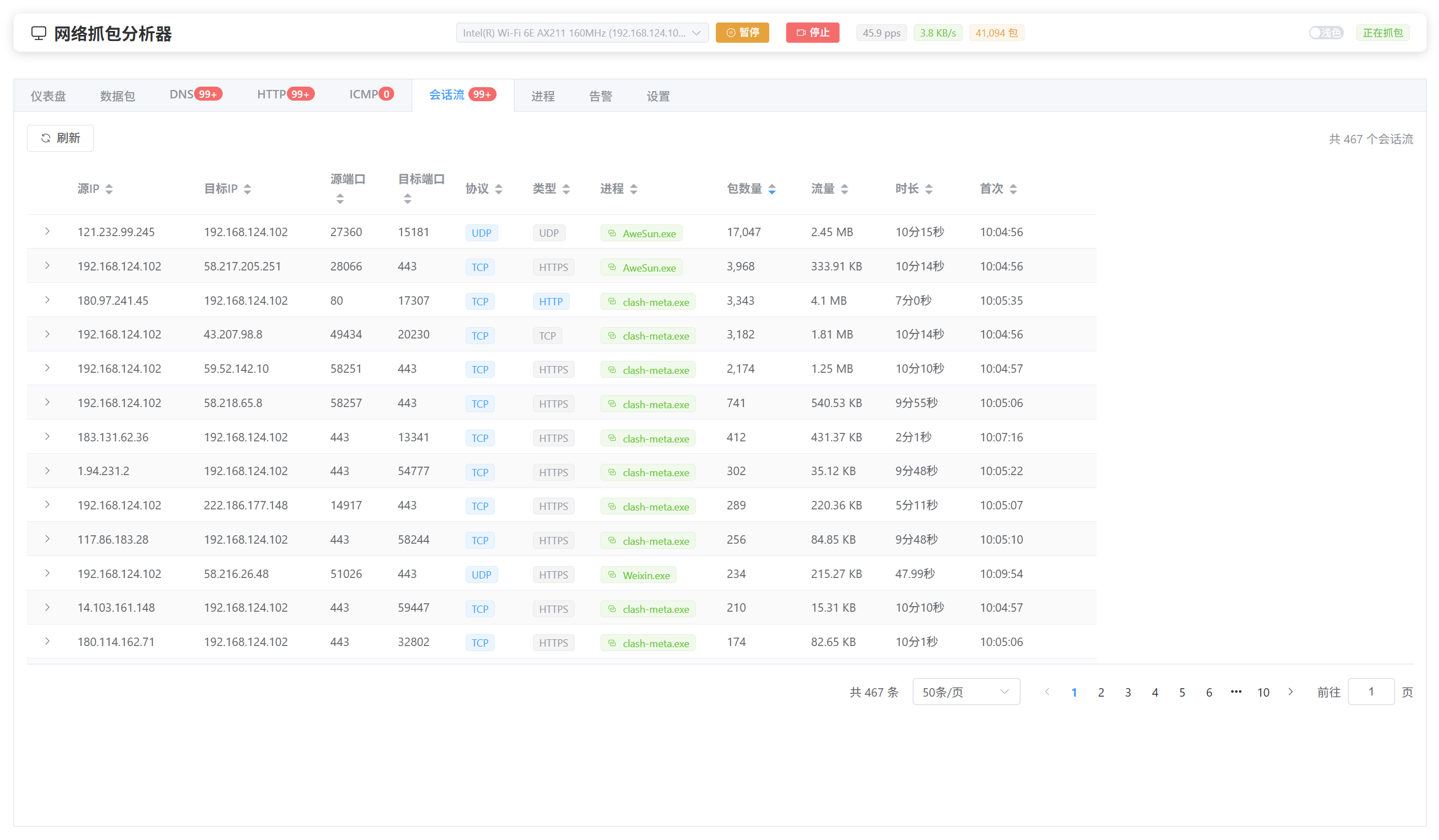The image size is (1439, 840).
Task: Expand the 180.97.241.45 session row
Action: point(47,300)
